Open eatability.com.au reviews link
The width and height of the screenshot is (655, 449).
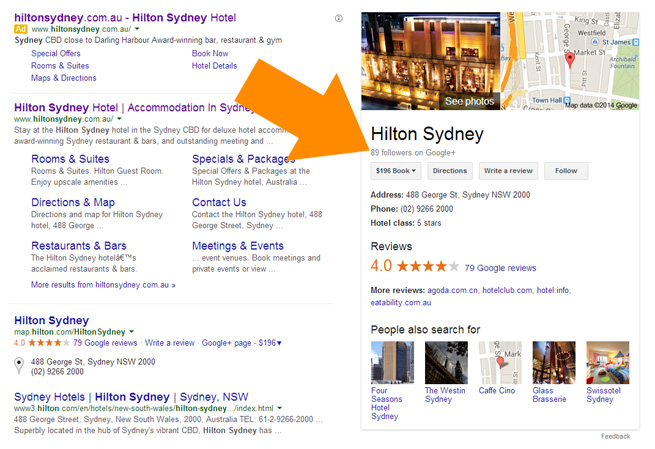401,302
